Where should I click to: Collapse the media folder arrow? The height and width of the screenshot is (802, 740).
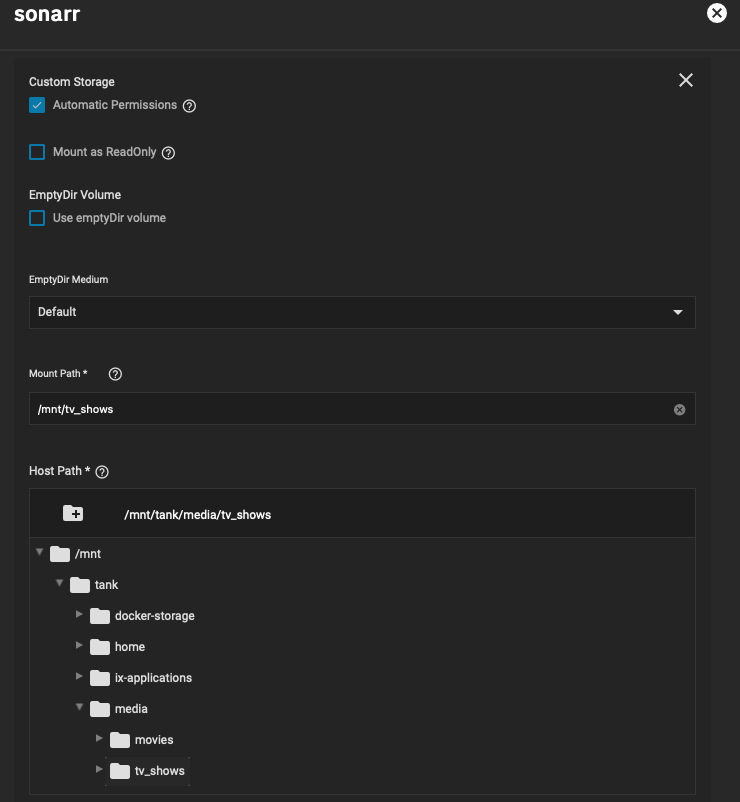point(79,707)
